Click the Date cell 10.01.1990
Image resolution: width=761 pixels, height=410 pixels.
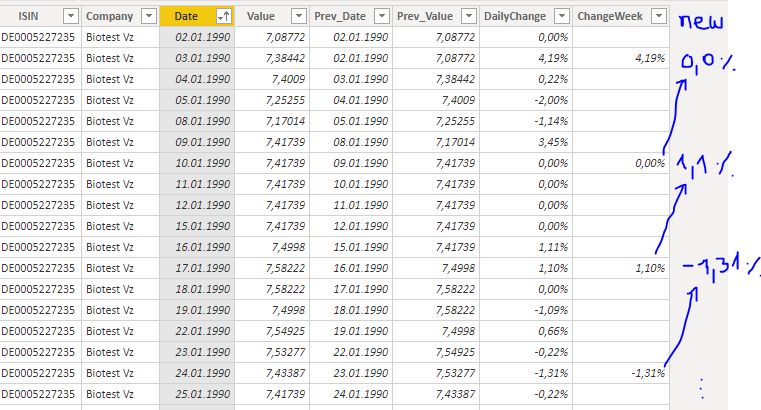click(x=197, y=163)
